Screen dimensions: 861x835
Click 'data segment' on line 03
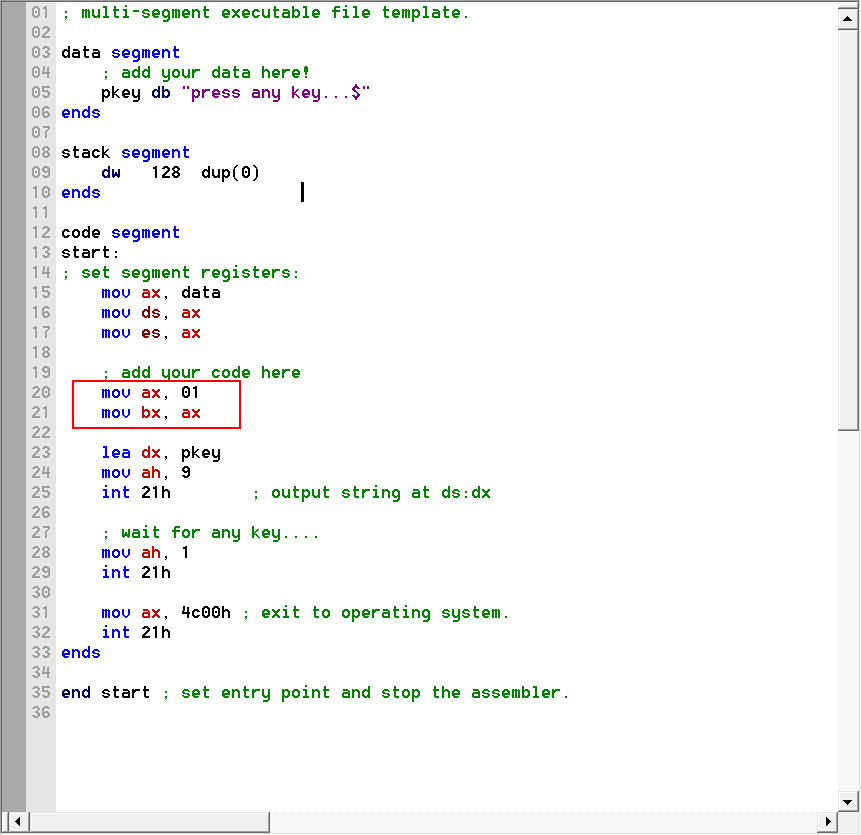tap(120, 53)
